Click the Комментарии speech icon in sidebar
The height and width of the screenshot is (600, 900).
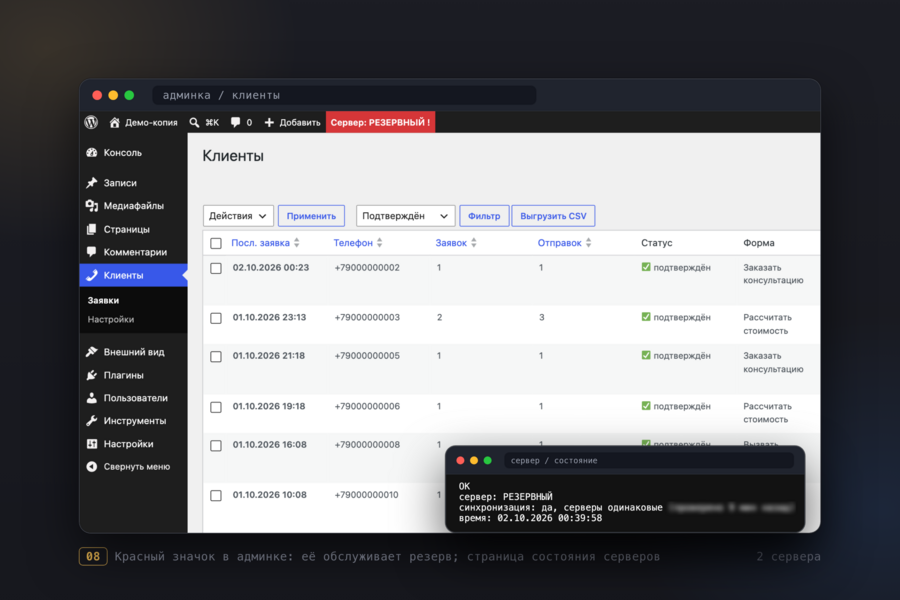click(92, 251)
